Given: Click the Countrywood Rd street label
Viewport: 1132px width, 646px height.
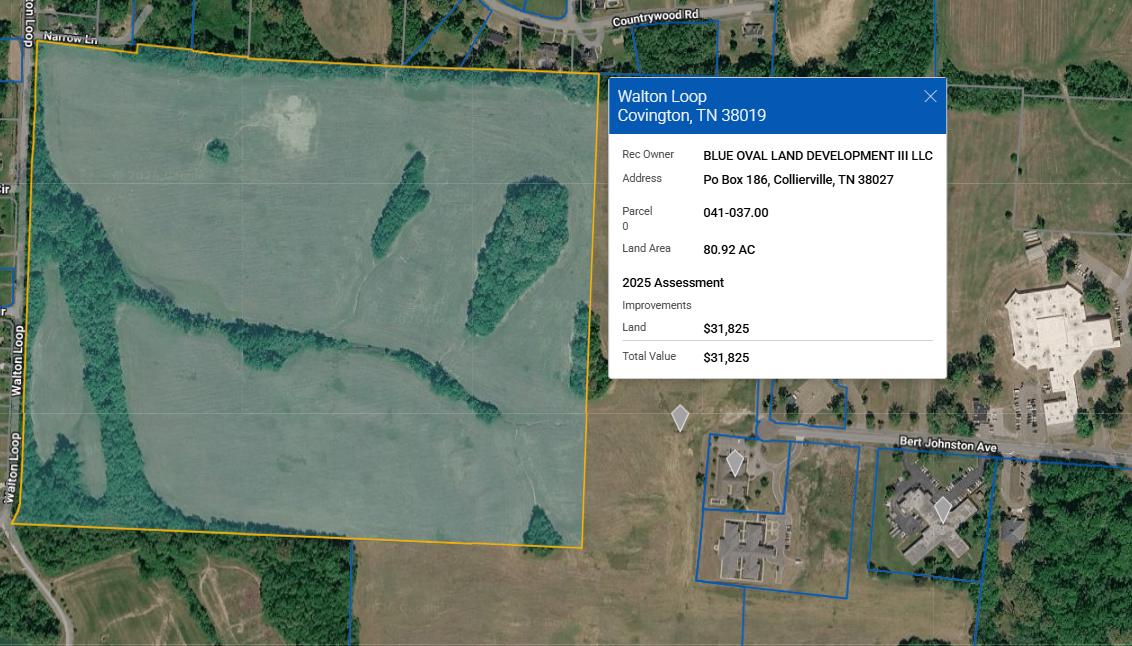Looking at the screenshot, I should coord(655,17).
